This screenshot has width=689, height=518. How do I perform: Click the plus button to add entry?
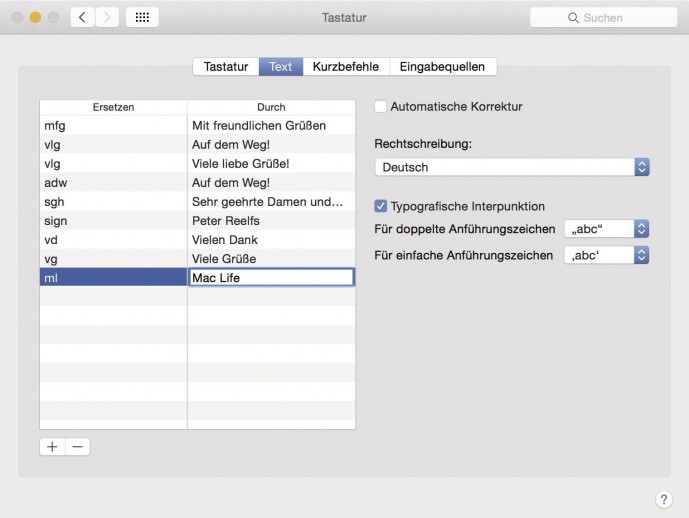52,447
